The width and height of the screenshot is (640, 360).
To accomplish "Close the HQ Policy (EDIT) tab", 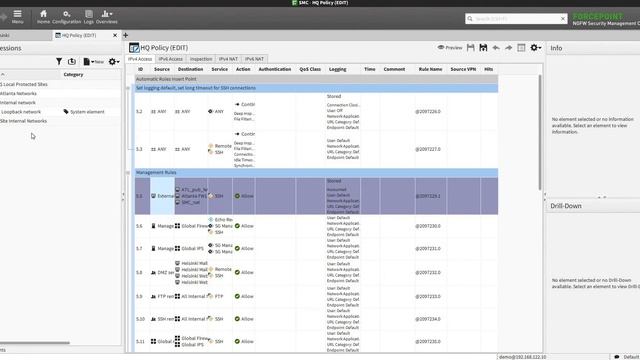I will [115, 36].
